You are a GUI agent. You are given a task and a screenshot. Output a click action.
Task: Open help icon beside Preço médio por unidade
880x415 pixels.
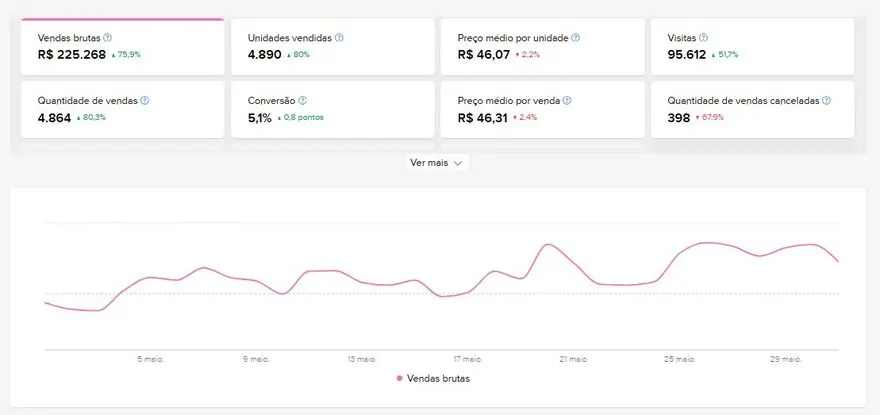pyautogui.click(x=575, y=38)
